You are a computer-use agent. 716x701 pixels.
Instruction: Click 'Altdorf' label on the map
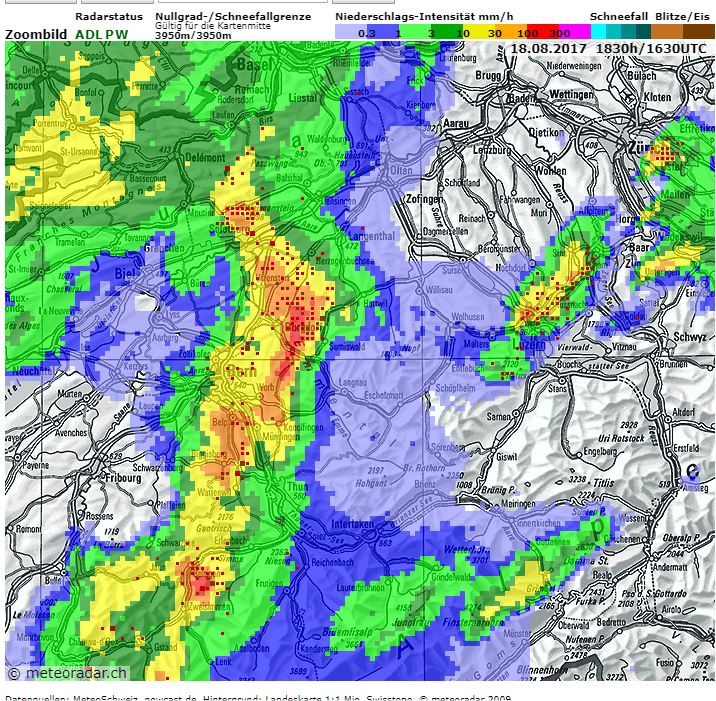[683, 412]
